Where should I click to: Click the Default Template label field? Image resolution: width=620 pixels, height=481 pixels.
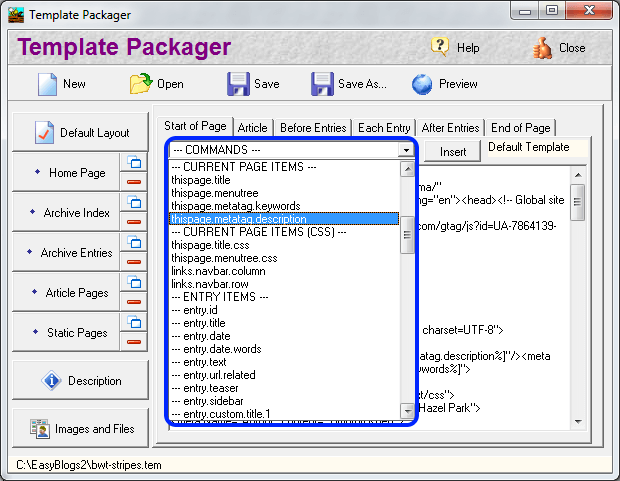click(538, 148)
